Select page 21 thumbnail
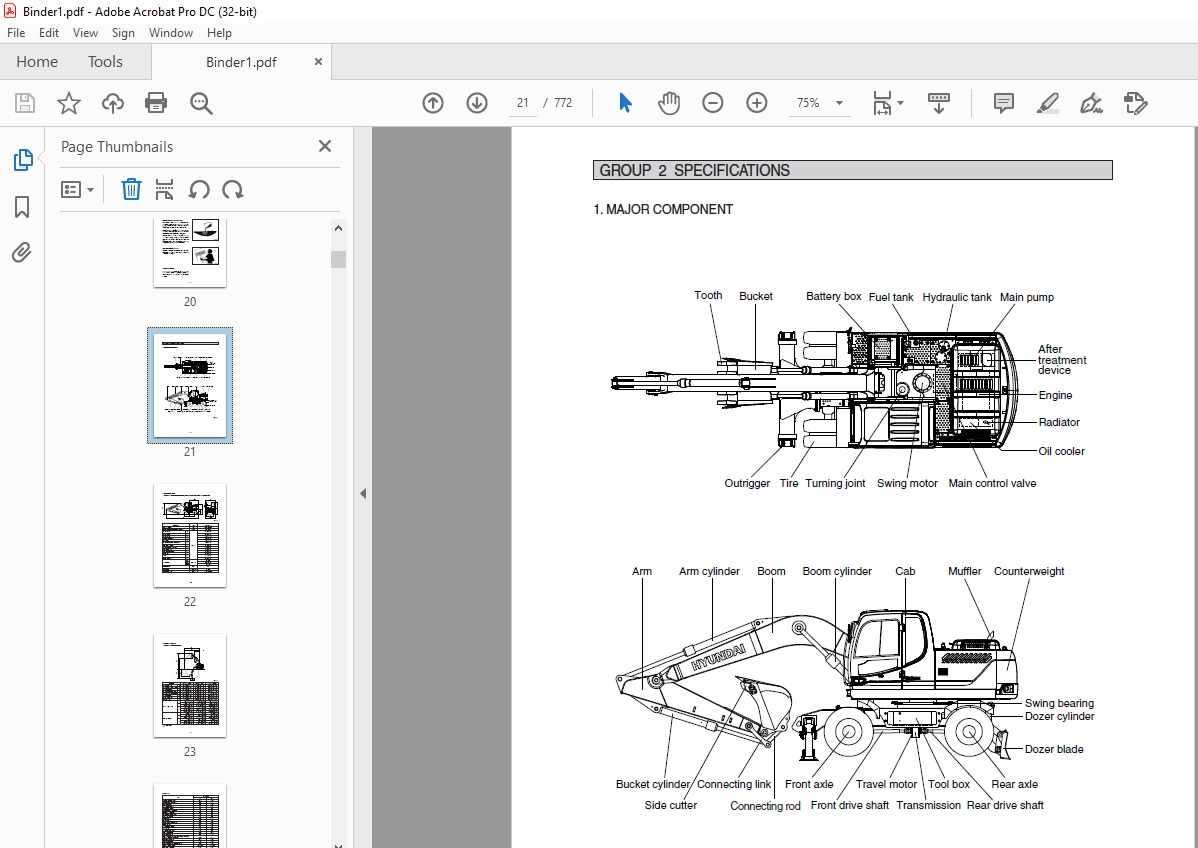The height and width of the screenshot is (848, 1198). click(190, 386)
